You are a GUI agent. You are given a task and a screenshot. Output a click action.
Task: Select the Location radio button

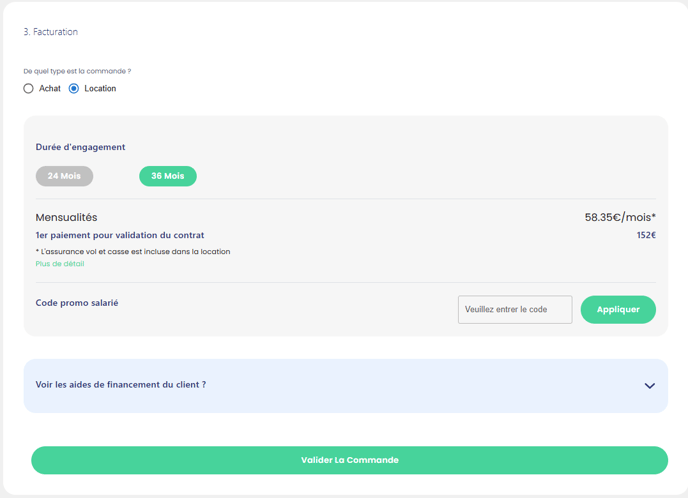click(x=74, y=89)
